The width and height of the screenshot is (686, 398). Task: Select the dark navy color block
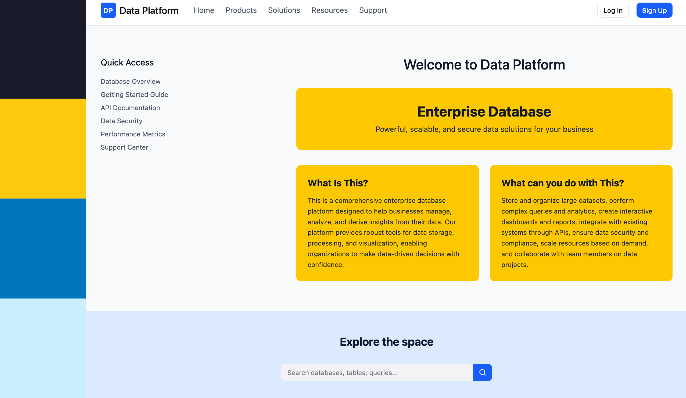click(x=43, y=49)
